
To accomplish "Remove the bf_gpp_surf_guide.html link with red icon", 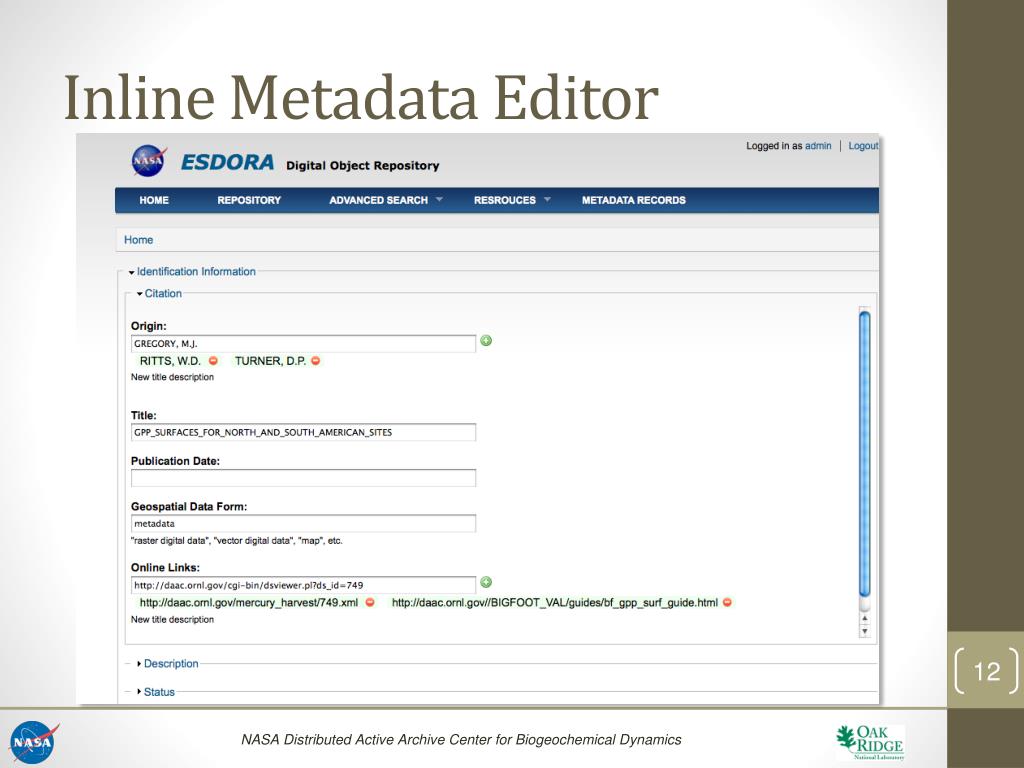I will 727,602.
